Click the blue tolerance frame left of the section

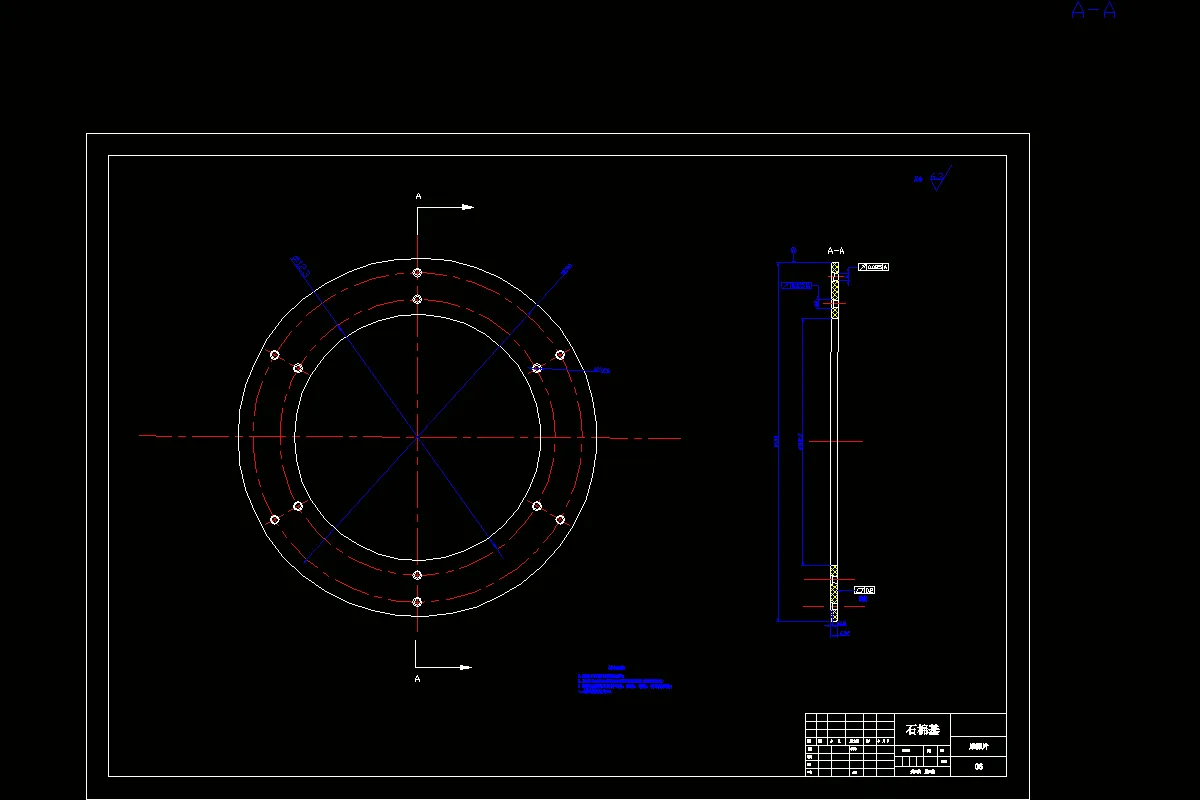point(798,286)
